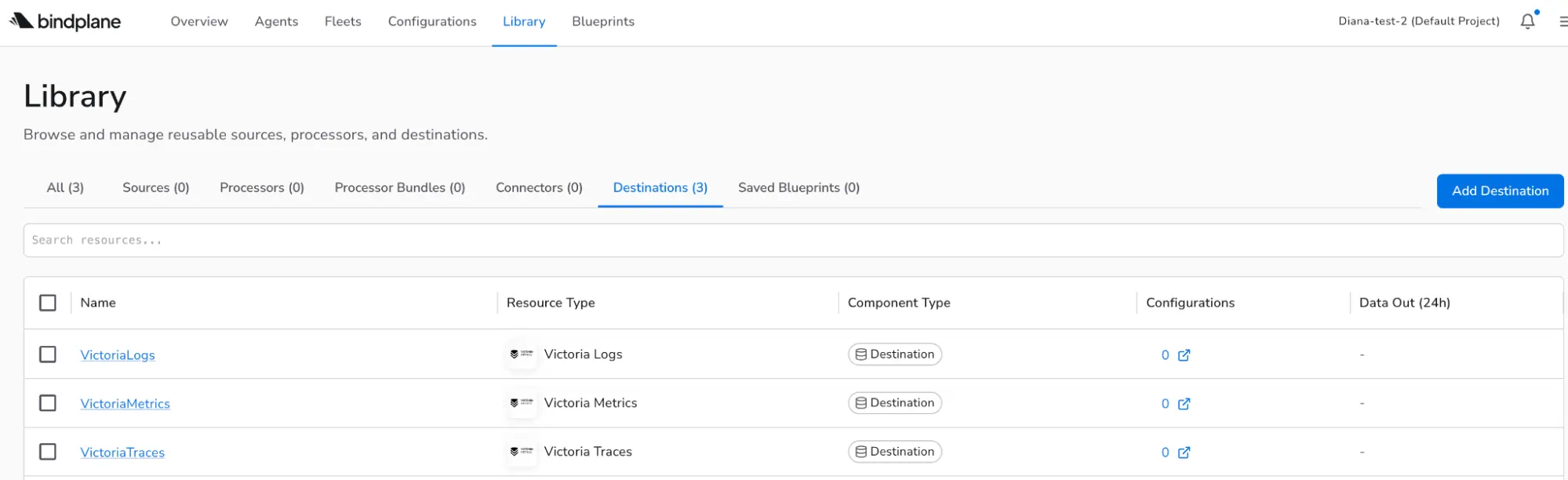Switch to the Sources (0) tab
The image size is (1568, 480).
pos(155,187)
